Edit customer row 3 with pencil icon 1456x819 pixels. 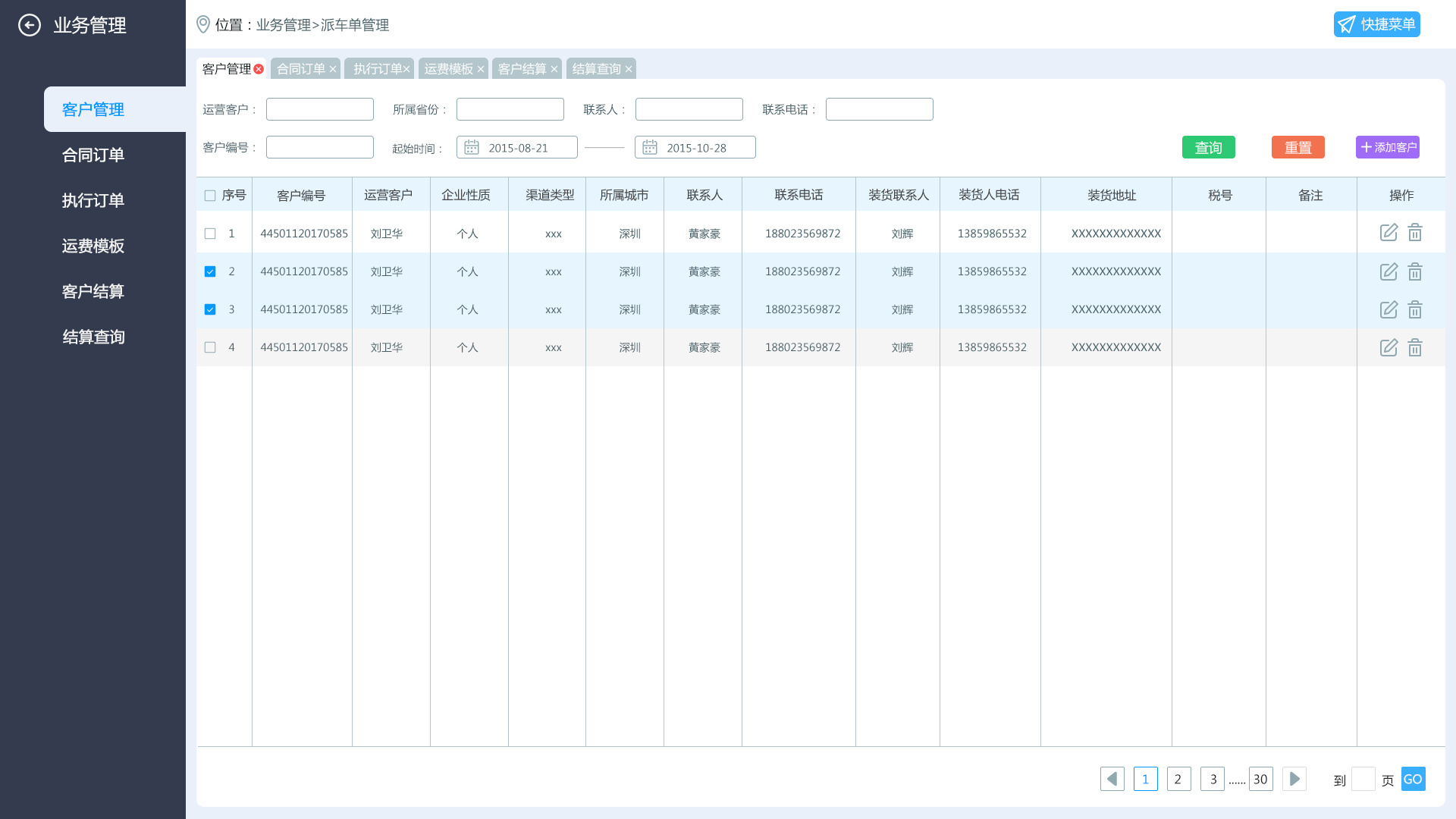click(x=1389, y=309)
